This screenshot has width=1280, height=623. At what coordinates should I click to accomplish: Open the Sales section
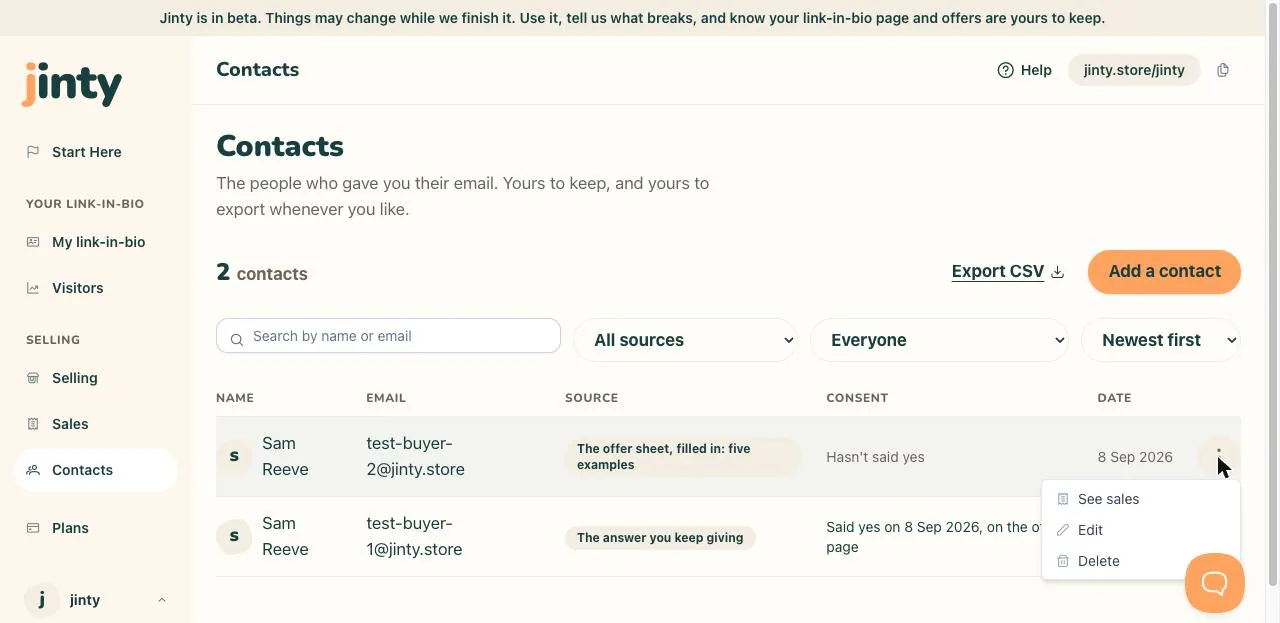[x=96, y=424]
